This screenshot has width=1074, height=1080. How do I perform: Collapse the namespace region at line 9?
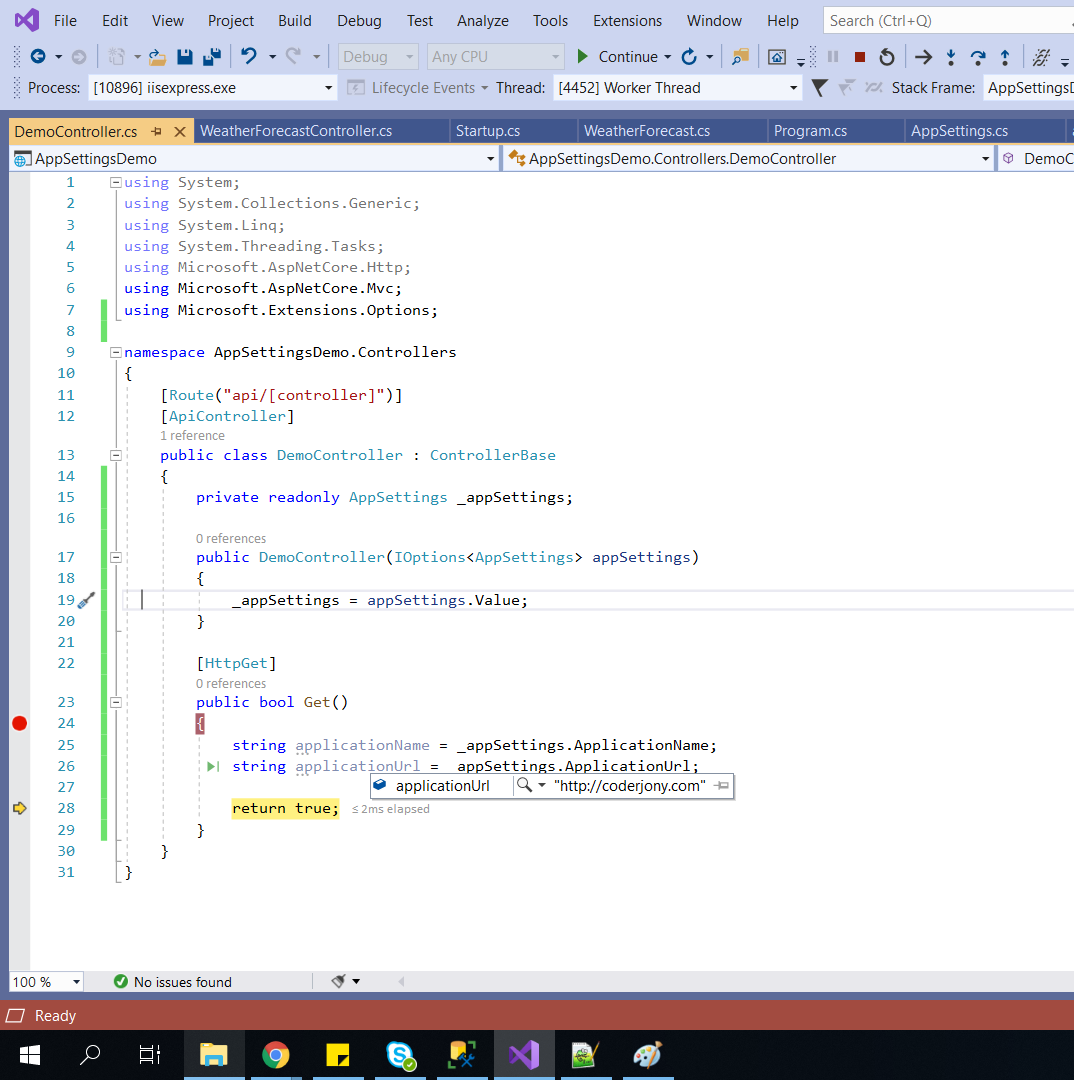coord(115,351)
